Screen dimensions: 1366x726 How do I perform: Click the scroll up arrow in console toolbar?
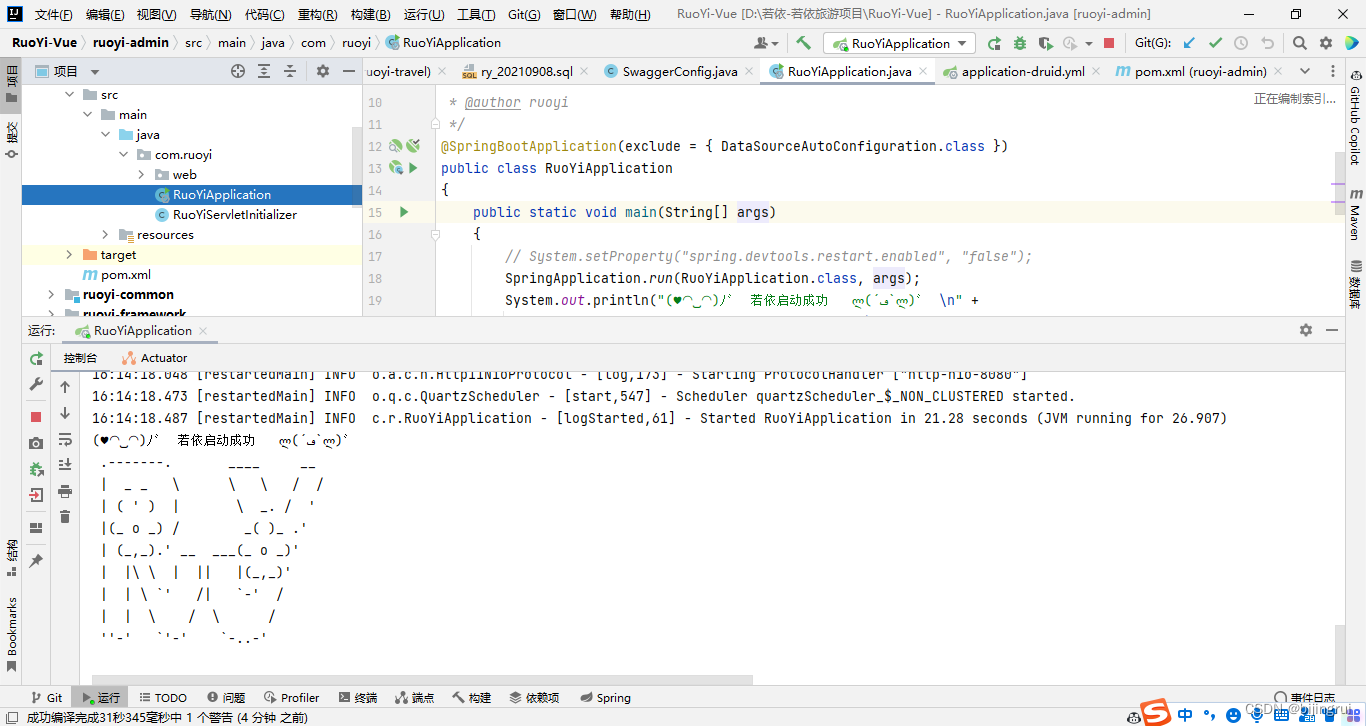65,386
